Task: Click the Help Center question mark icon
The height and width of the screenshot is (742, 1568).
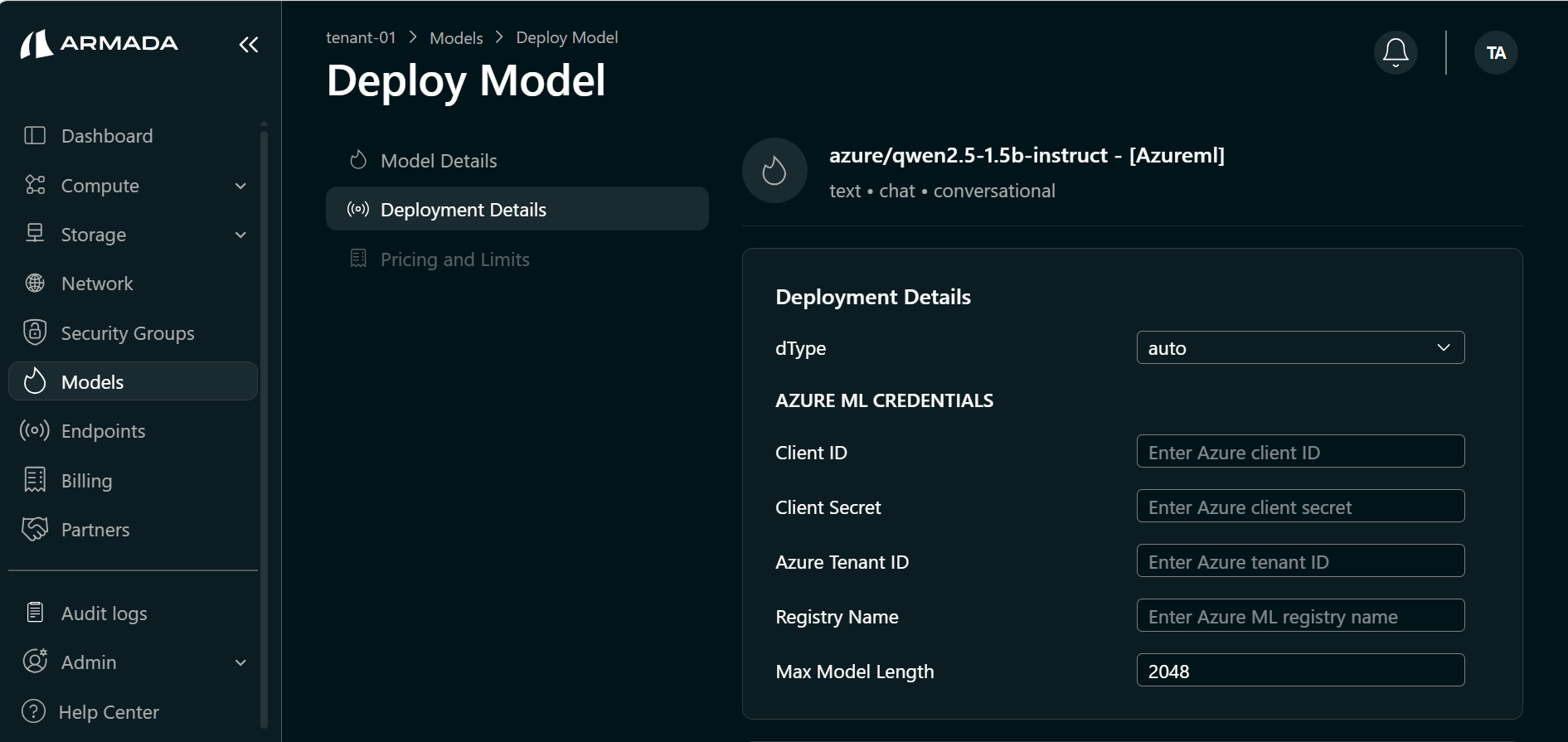Action: click(x=34, y=711)
